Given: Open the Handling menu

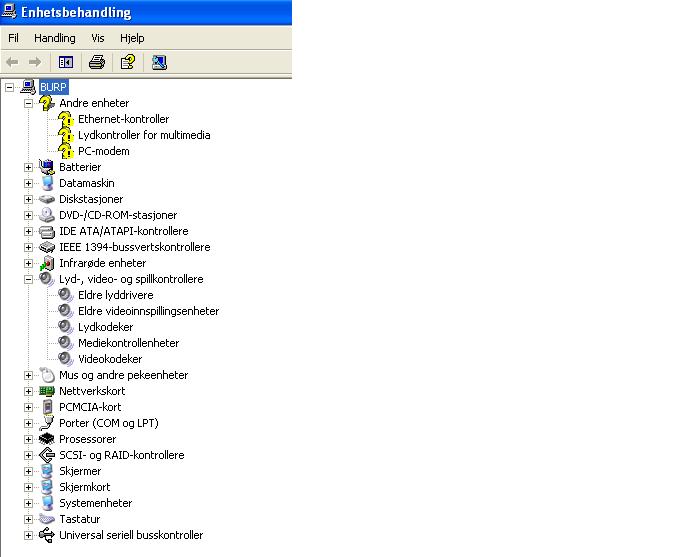Looking at the screenshot, I should 55,38.
